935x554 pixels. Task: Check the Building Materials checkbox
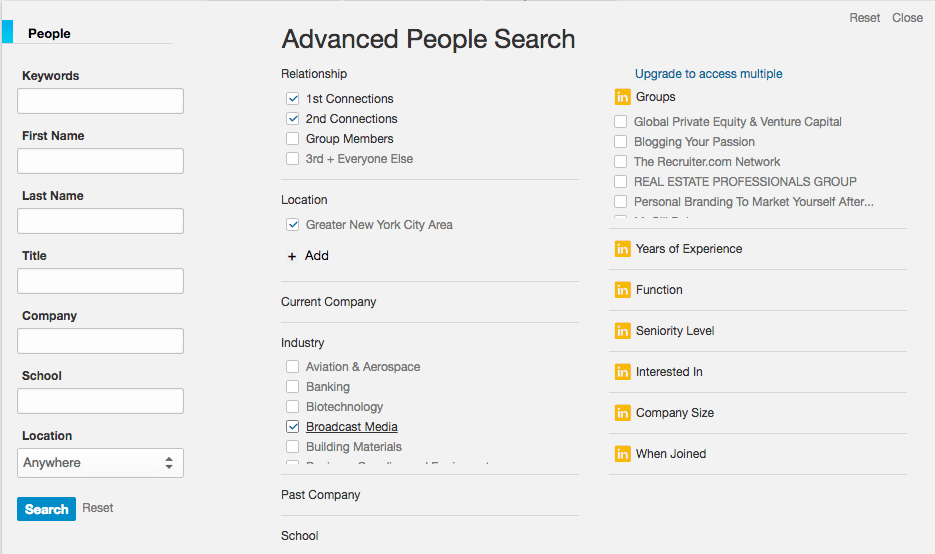coord(292,447)
